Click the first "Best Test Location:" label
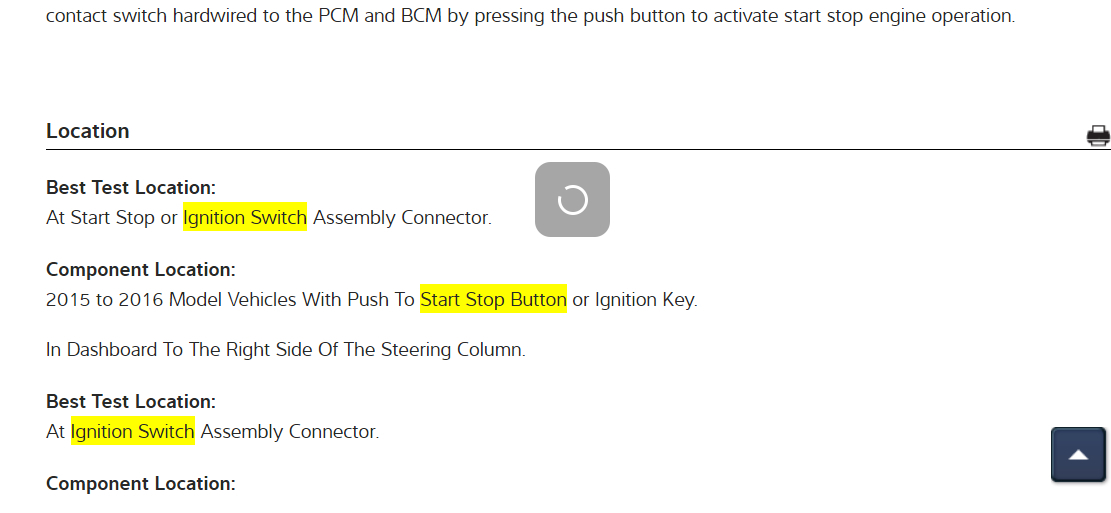 (131, 187)
